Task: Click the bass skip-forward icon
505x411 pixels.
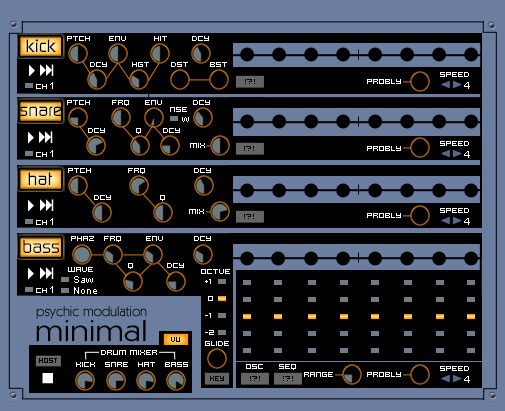Action: click(x=46, y=273)
